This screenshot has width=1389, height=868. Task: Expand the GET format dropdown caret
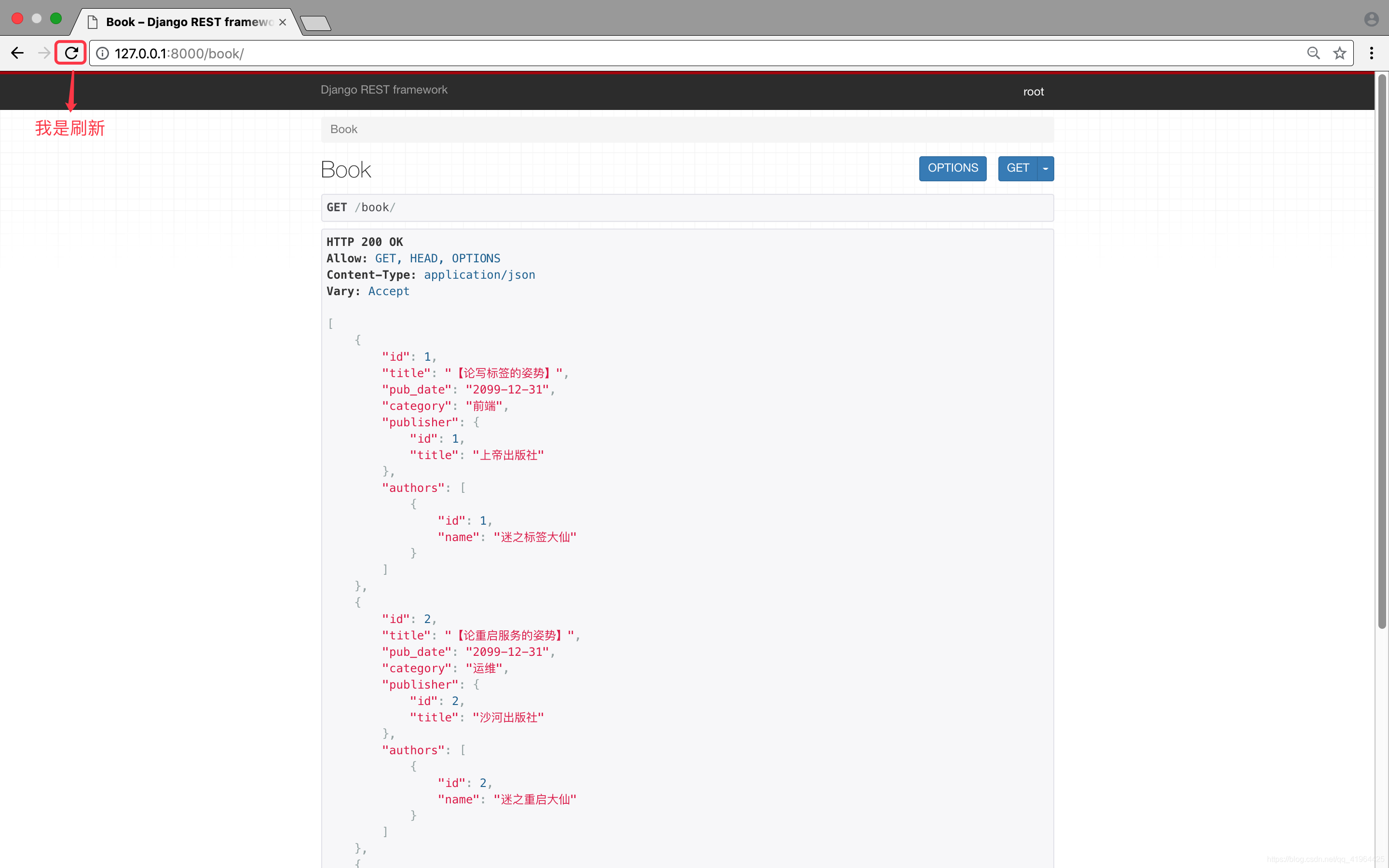point(1046,168)
